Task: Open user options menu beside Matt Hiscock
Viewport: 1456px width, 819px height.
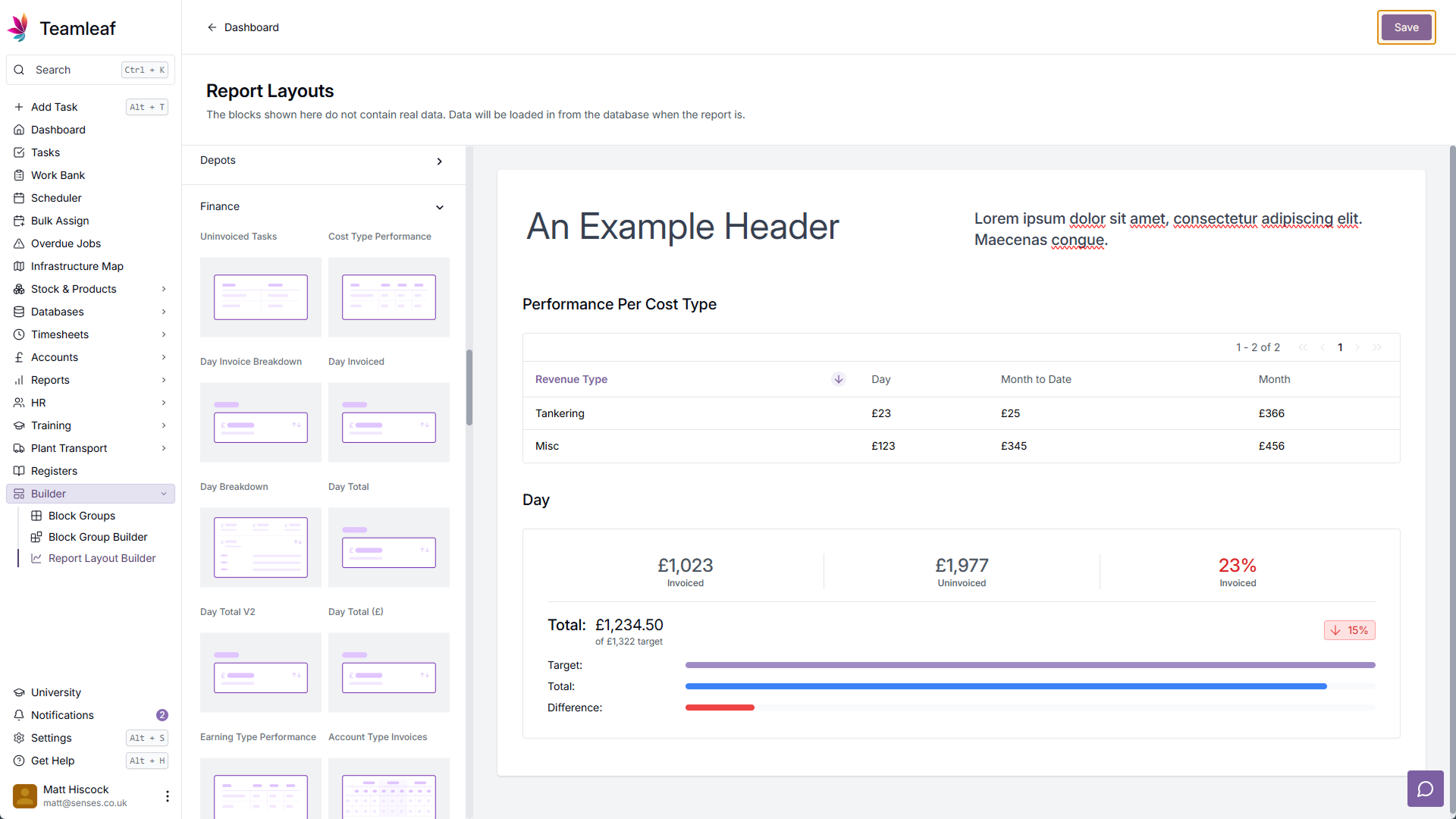Action: tap(167, 795)
